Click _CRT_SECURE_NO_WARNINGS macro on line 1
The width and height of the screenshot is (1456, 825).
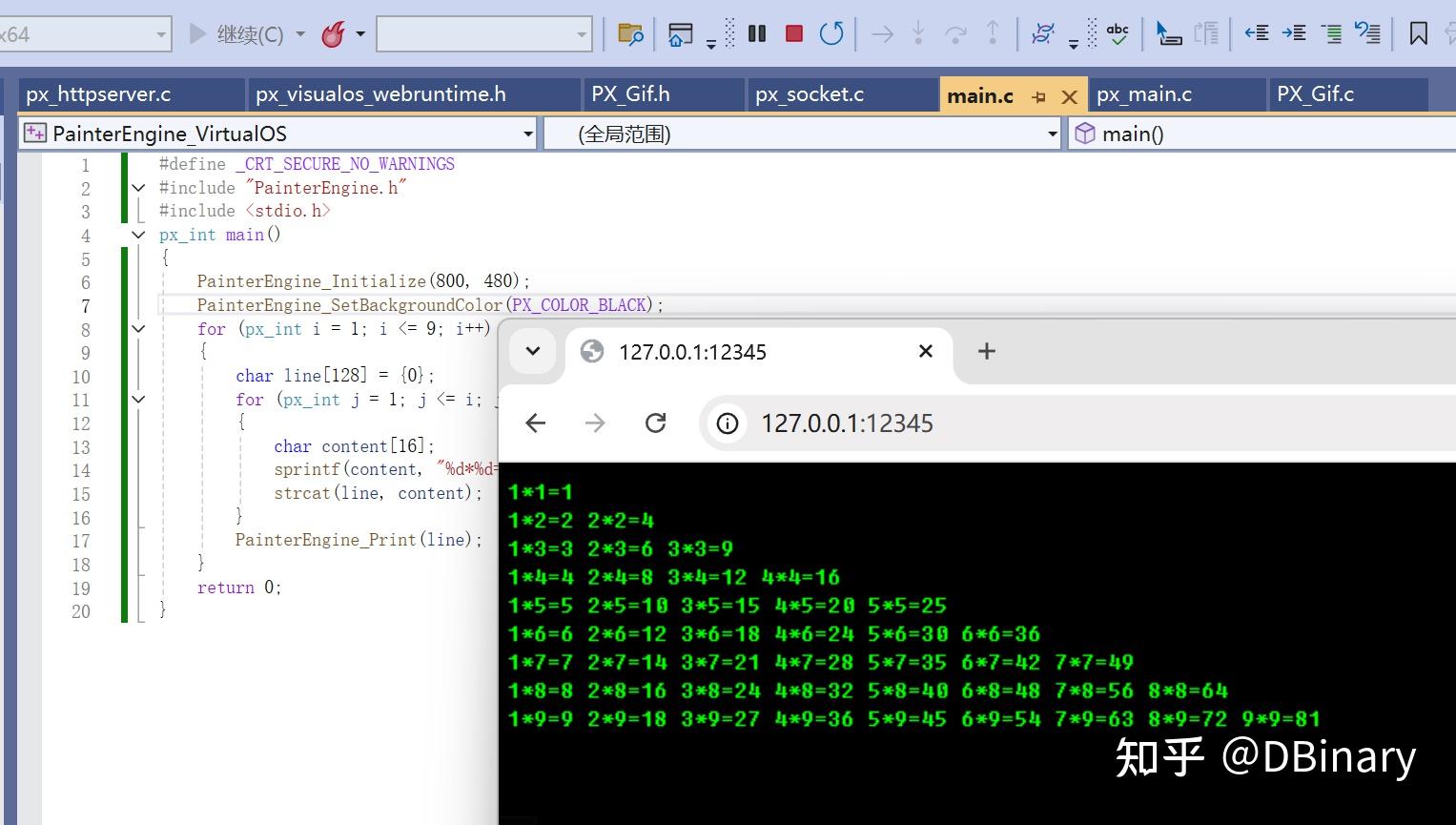pyautogui.click(x=345, y=164)
